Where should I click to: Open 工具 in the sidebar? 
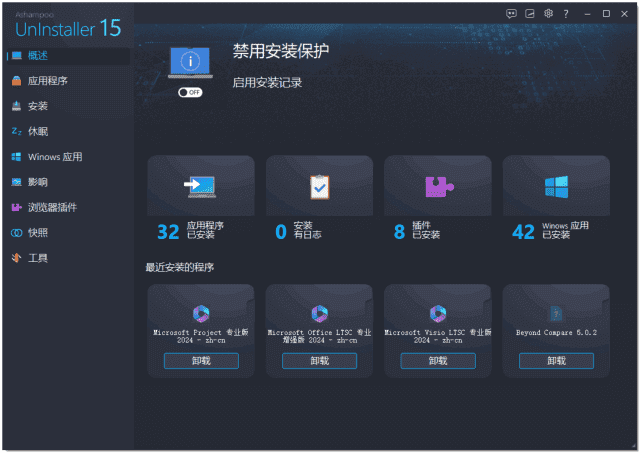(x=38, y=258)
